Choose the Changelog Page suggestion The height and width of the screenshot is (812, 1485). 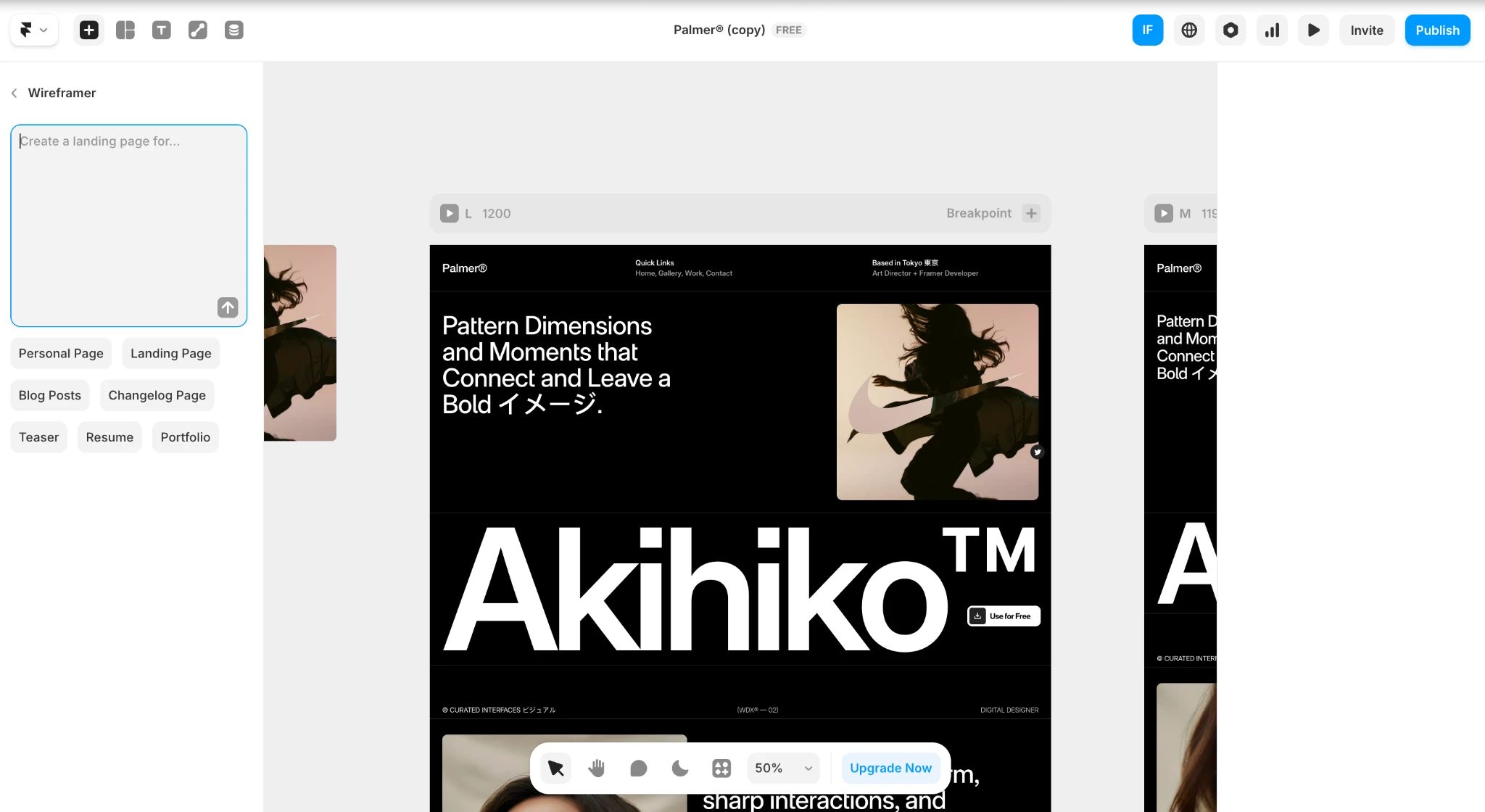157,395
